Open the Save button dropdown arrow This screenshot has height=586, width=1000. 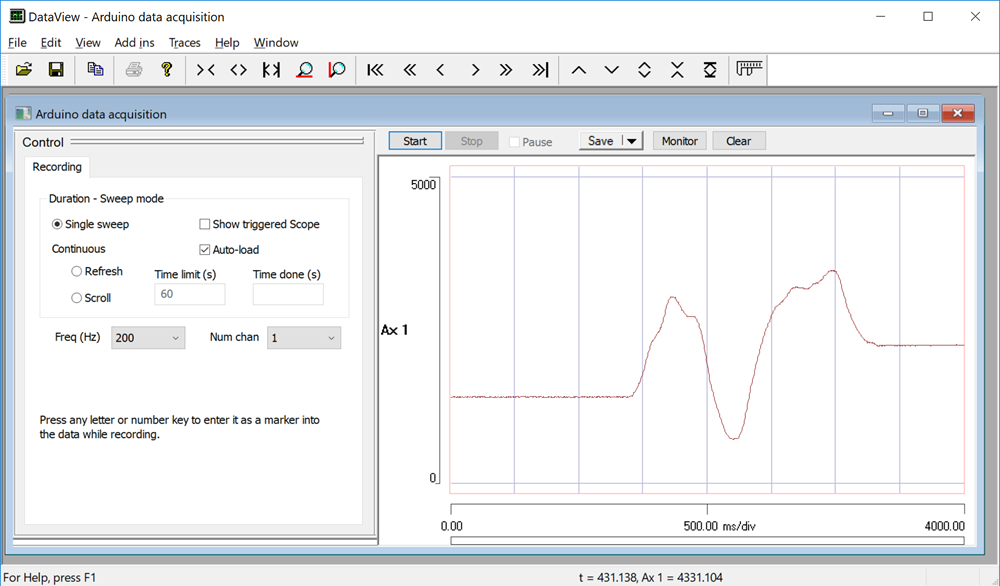[632, 141]
